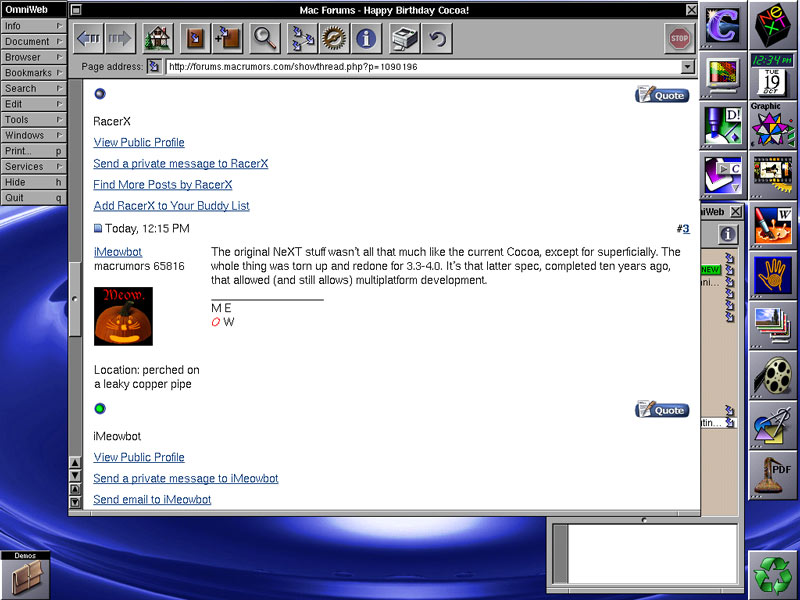Open the Windows submenu
Image resolution: width=800 pixels, height=600 pixels.
tap(34, 135)
